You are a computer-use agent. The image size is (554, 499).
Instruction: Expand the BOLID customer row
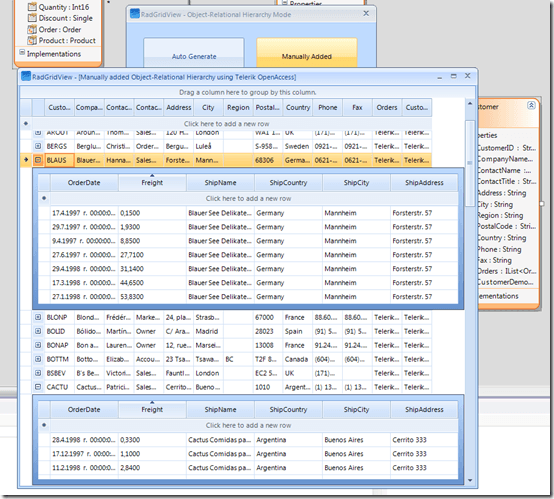38,331
